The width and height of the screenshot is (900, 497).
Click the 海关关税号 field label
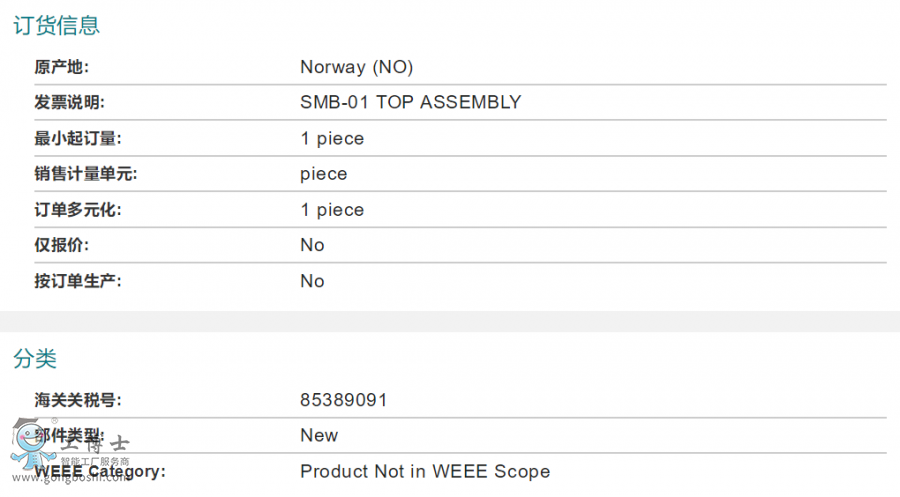[77, 400]
